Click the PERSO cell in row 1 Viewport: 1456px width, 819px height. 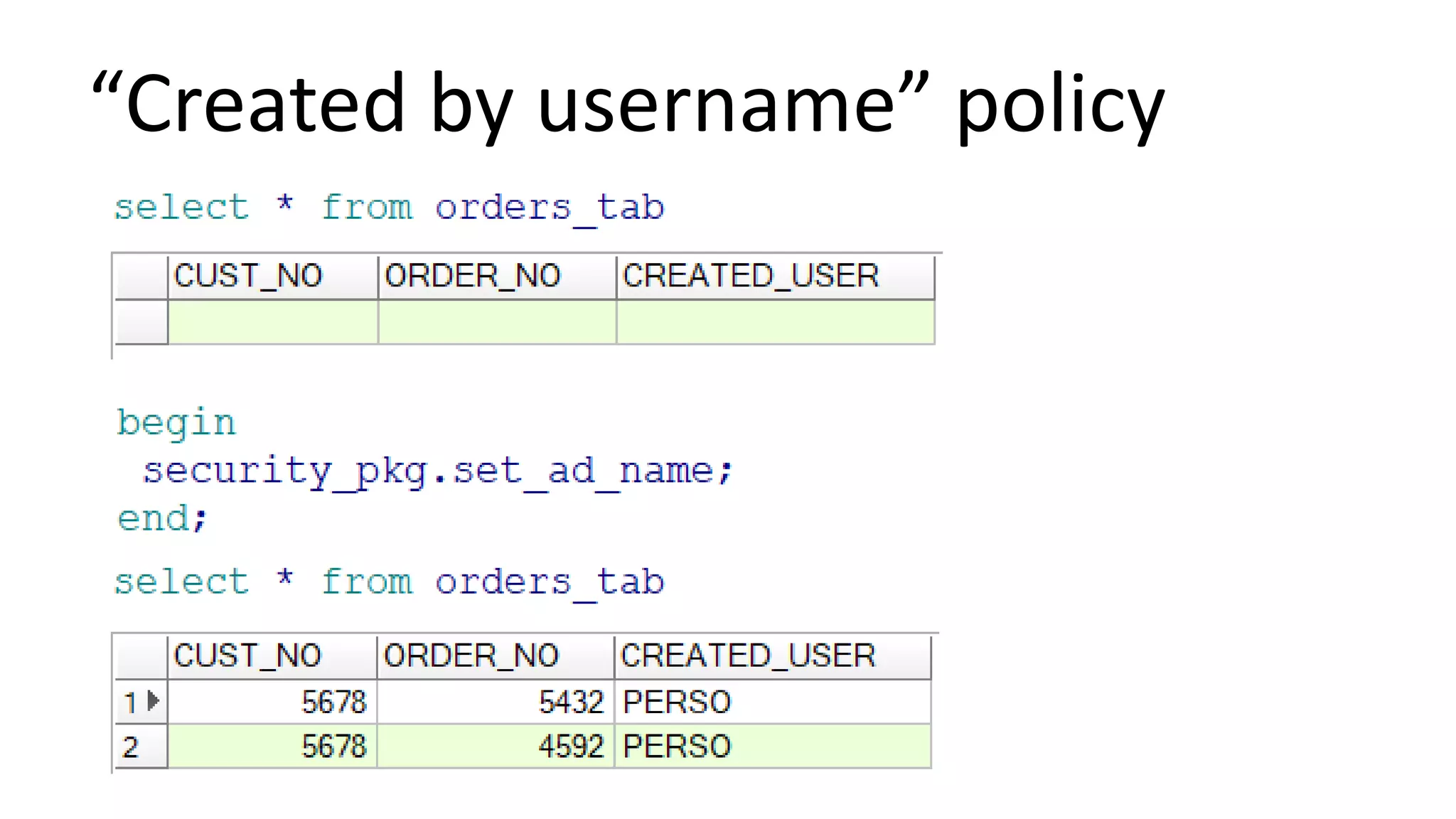[x=773, y=702]
